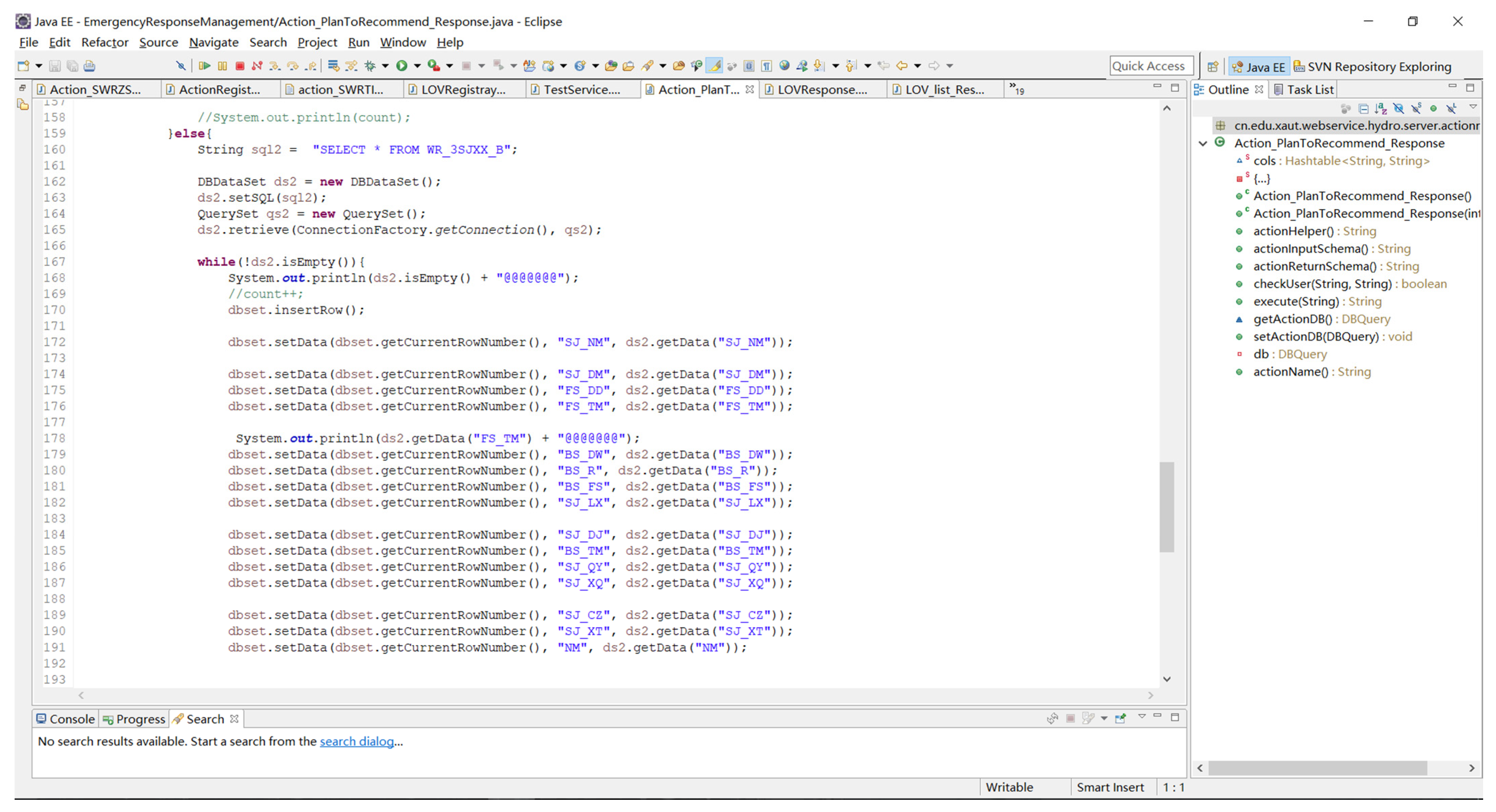
Task: Click Open Perspective icon
Action: click(x=1213, y=67)
